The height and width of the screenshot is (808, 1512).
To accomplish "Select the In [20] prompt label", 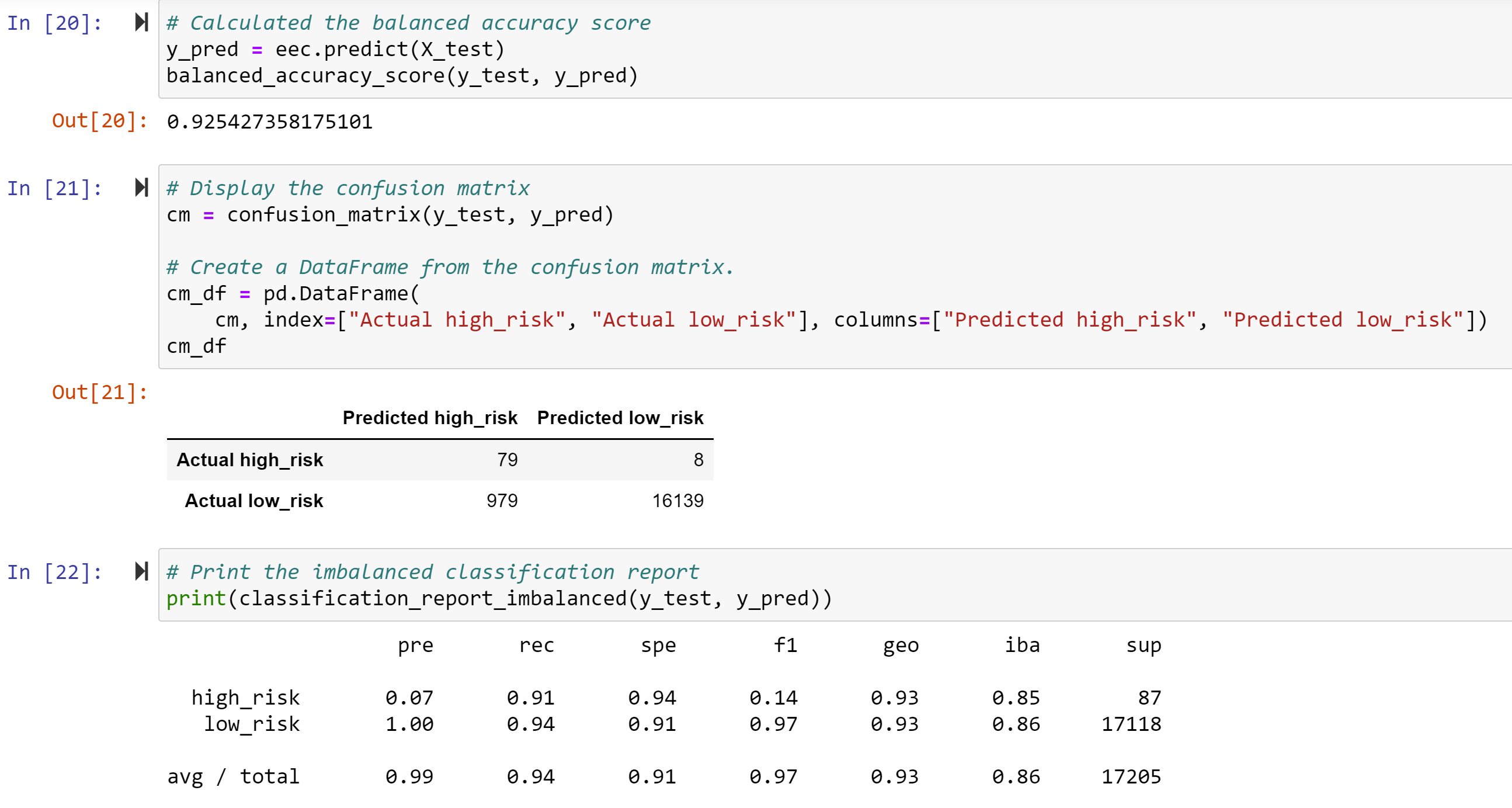I will (54, 23).
